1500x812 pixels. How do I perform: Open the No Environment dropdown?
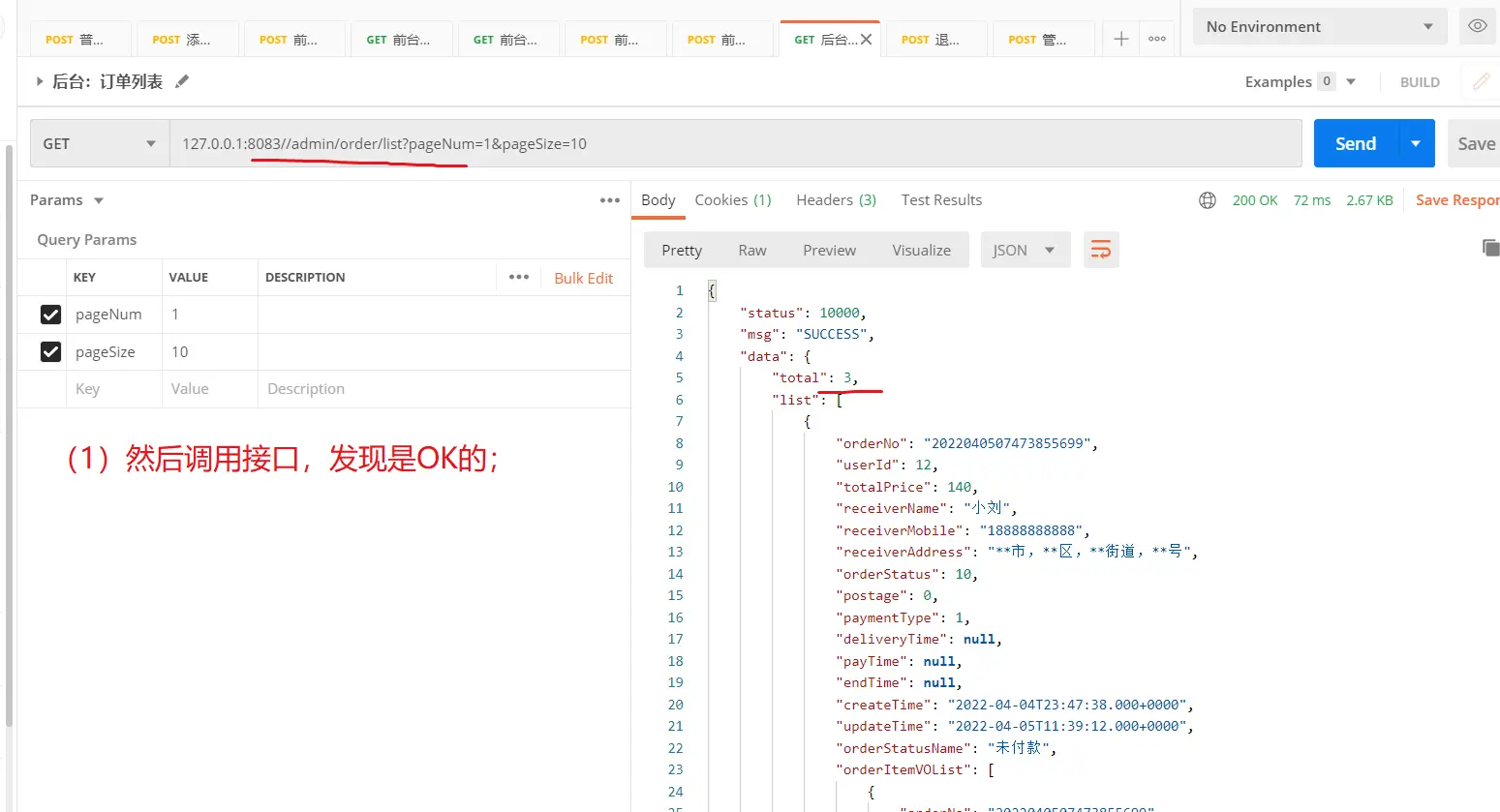pos(1319,27)
